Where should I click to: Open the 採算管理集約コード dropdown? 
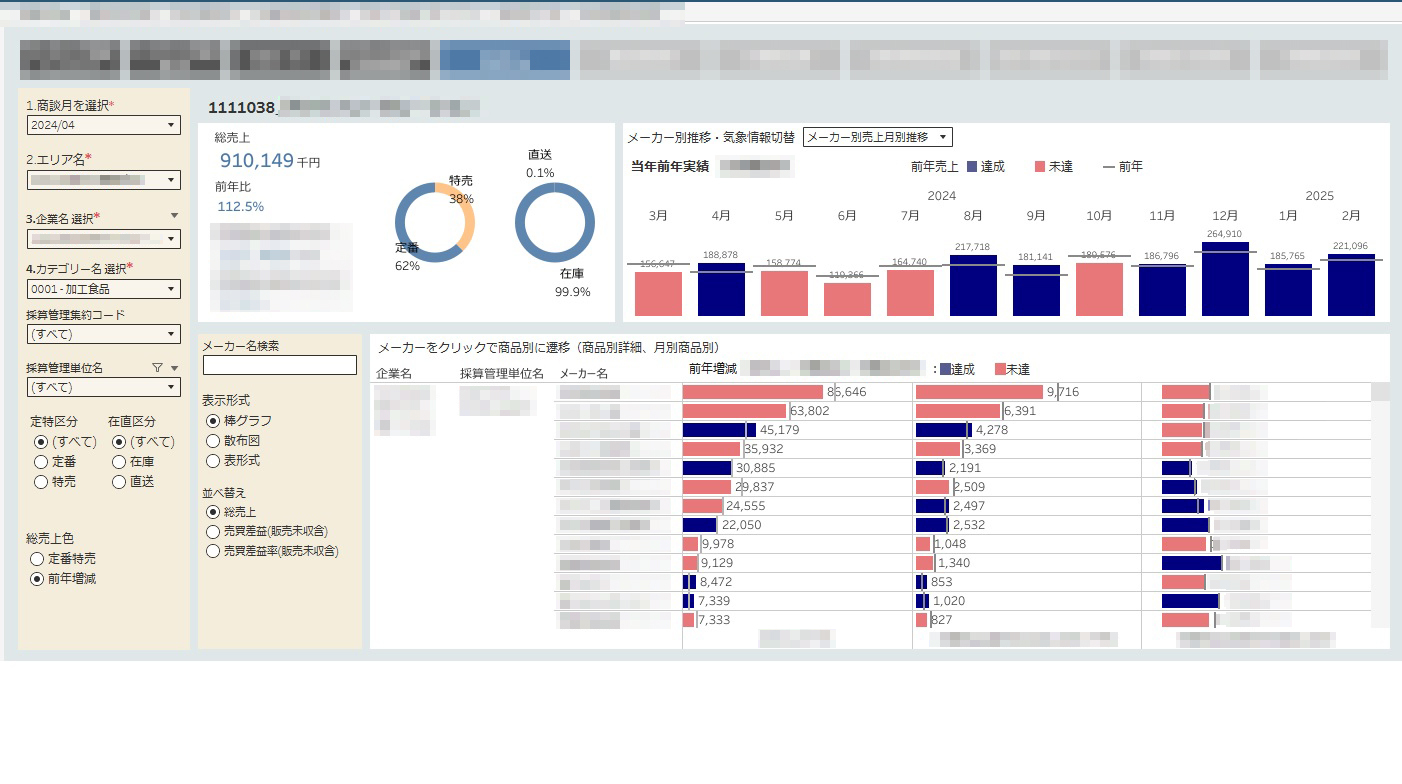click(x=104, y=334)
